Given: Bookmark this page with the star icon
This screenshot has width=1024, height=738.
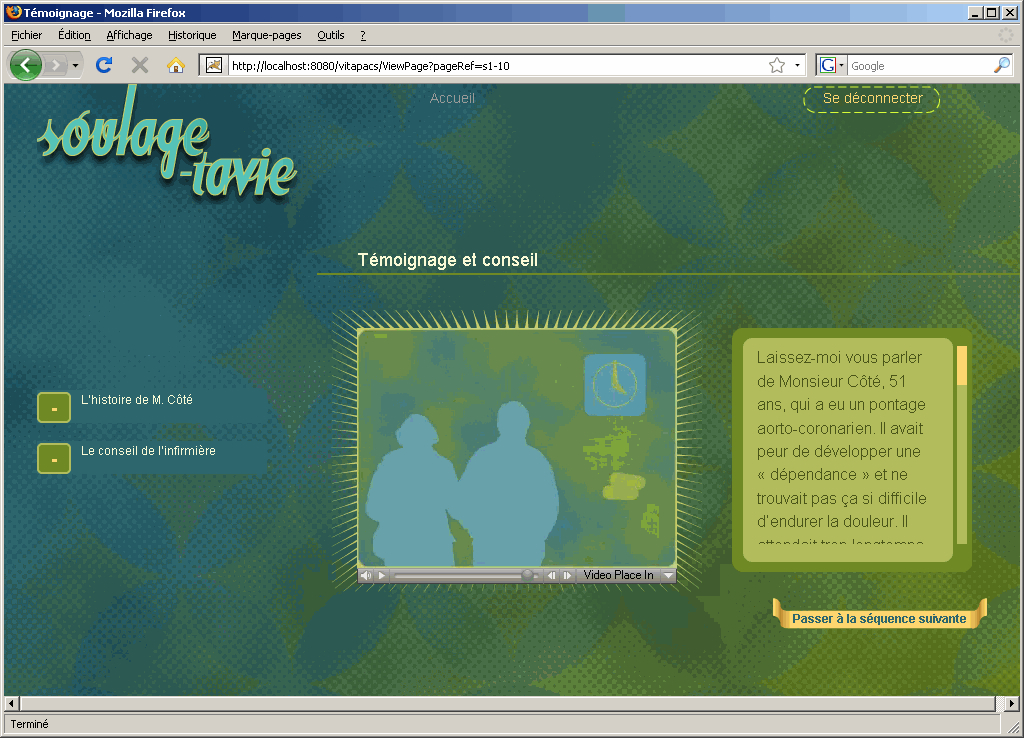Looking at the screenshot, I should pyautogui.click(x=777, y=66).
